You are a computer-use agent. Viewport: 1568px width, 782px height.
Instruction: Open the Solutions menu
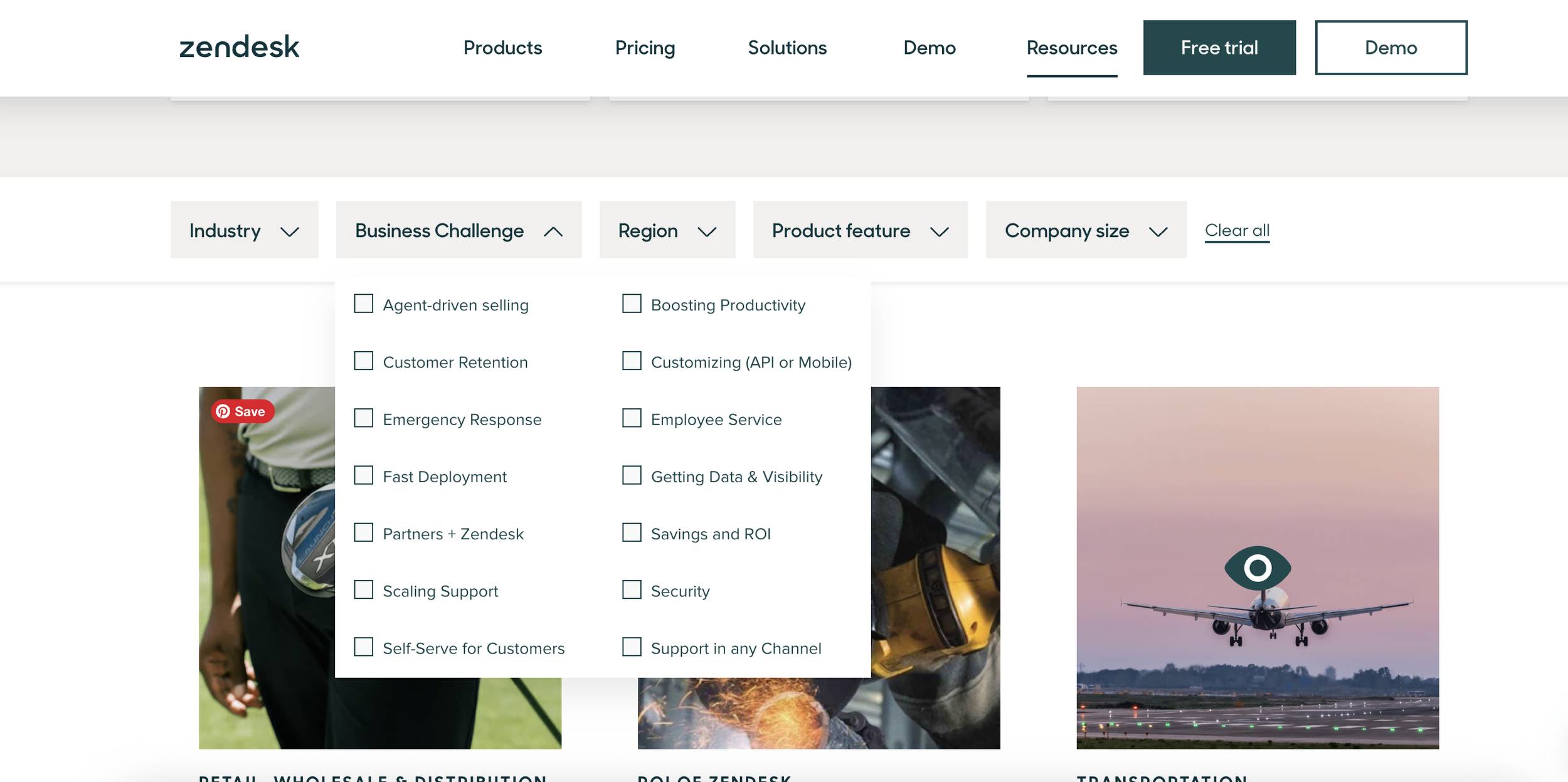click(787, 48)
